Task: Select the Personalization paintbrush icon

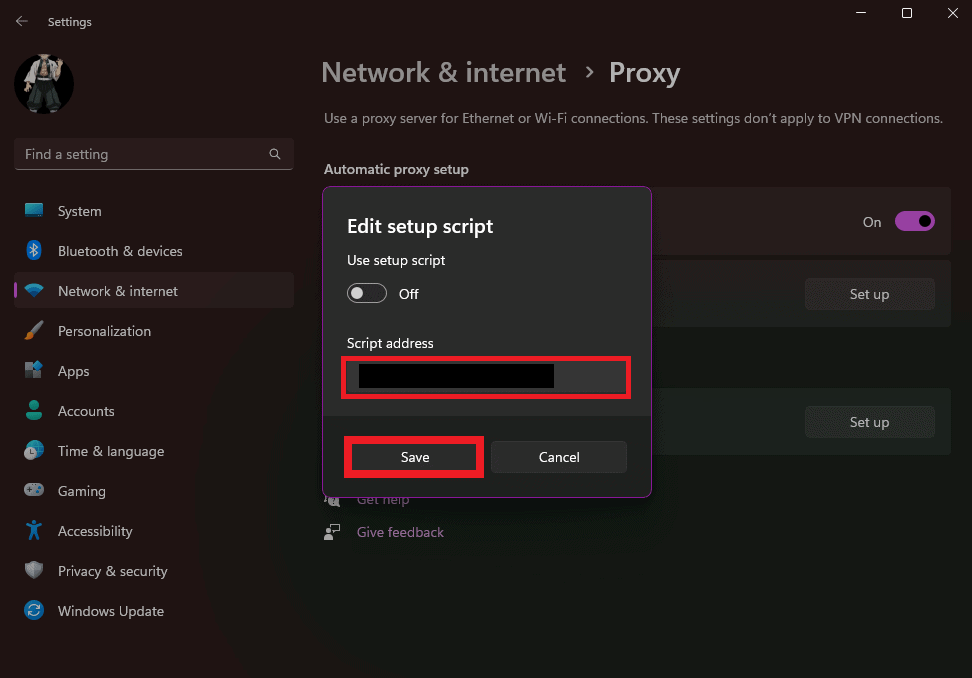Action: pyautogui.click(x=33, y=331)
